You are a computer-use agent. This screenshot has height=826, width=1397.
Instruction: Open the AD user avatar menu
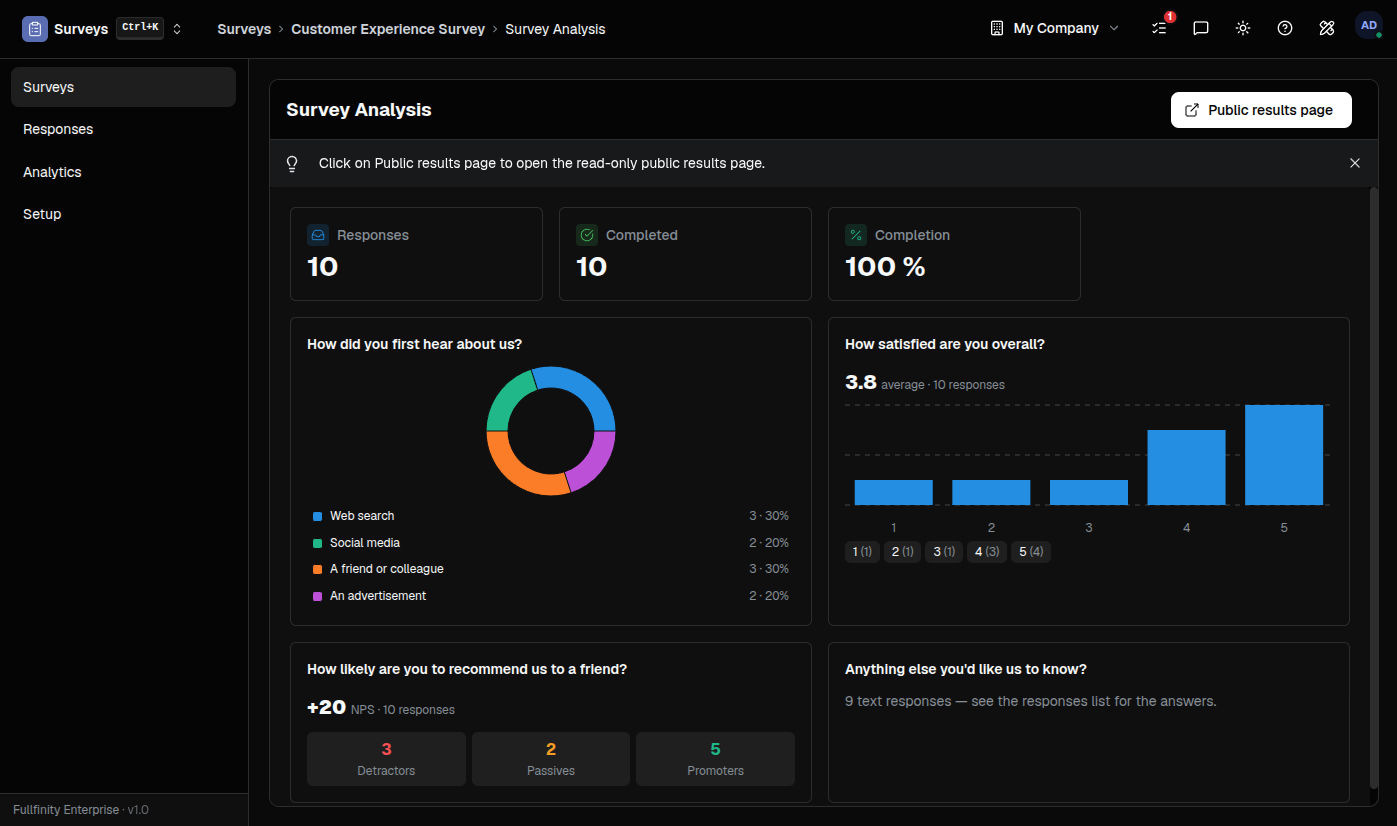1369,26
